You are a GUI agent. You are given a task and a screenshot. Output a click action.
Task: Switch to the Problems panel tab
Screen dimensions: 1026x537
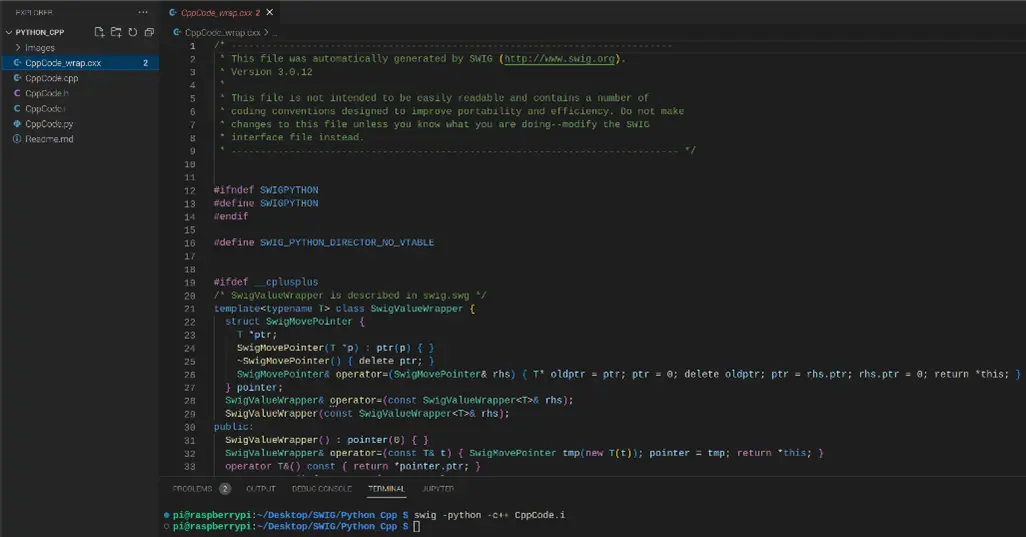point(192,489)
